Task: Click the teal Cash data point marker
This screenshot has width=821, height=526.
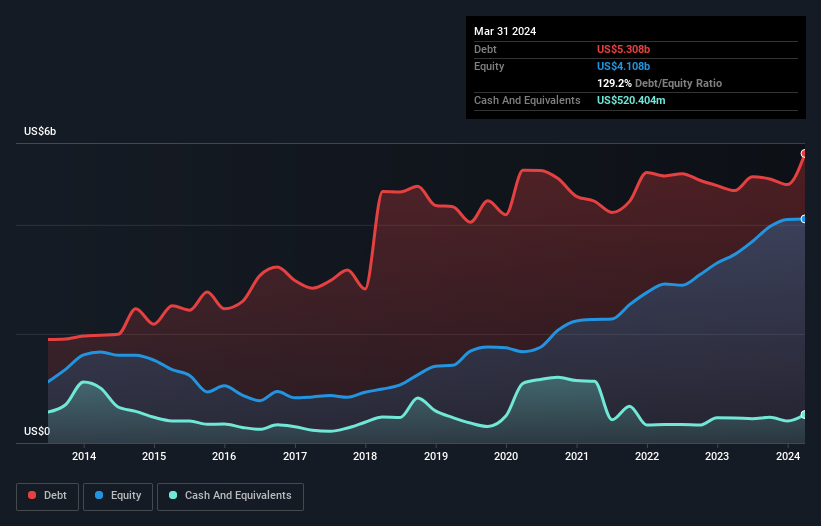Action: [x=804, y=415]
